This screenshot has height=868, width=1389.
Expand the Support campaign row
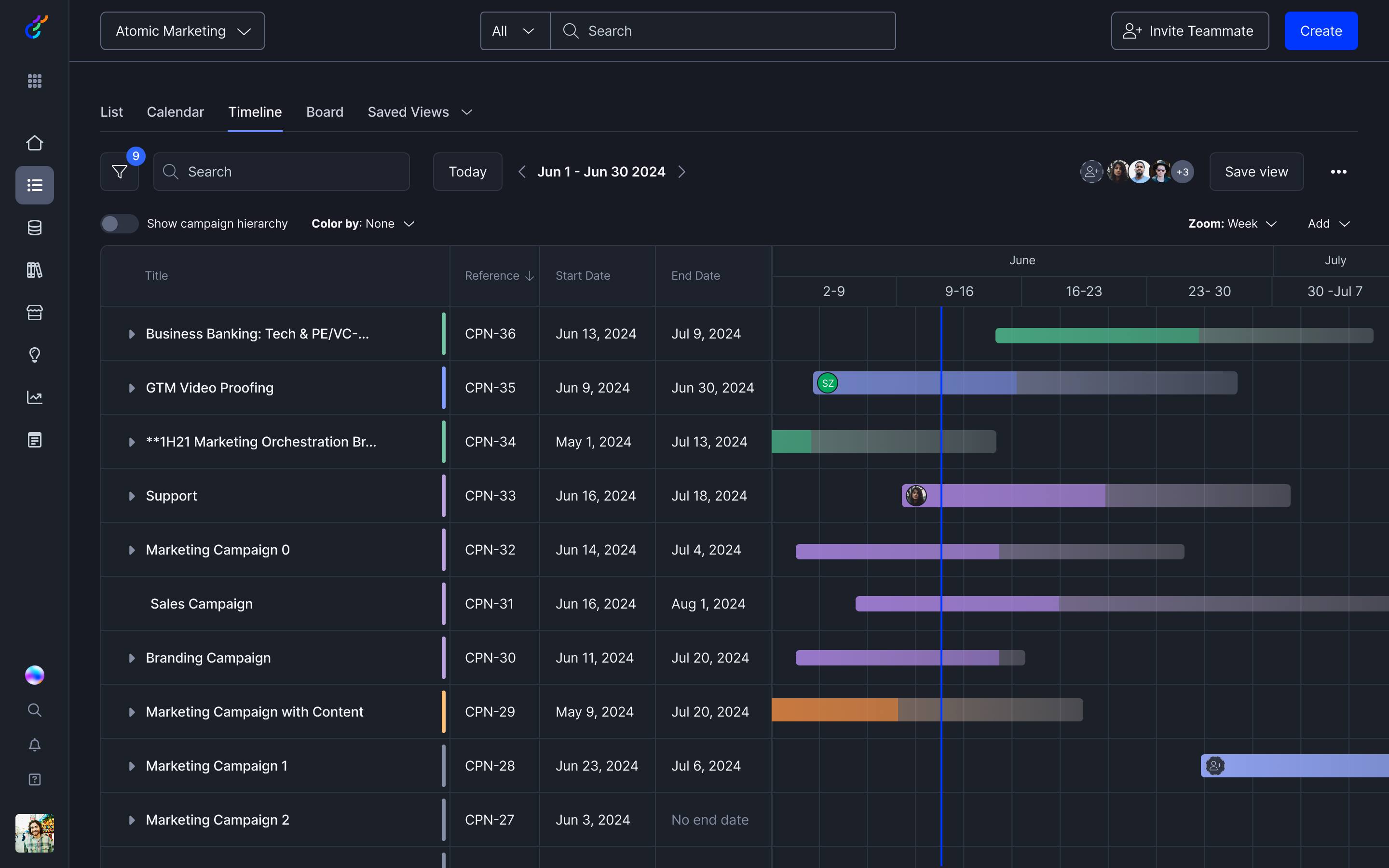point(132,496)
